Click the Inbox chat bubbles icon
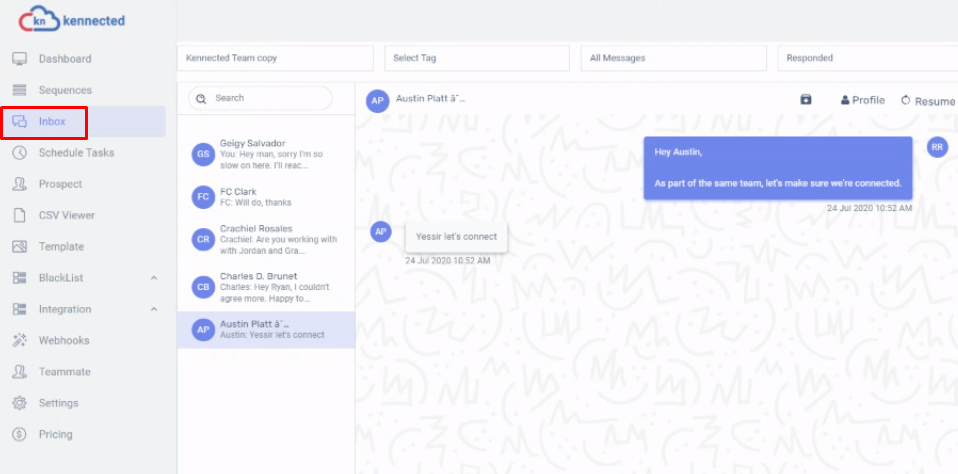Viewport: 958px width, 474px height. 20,122
